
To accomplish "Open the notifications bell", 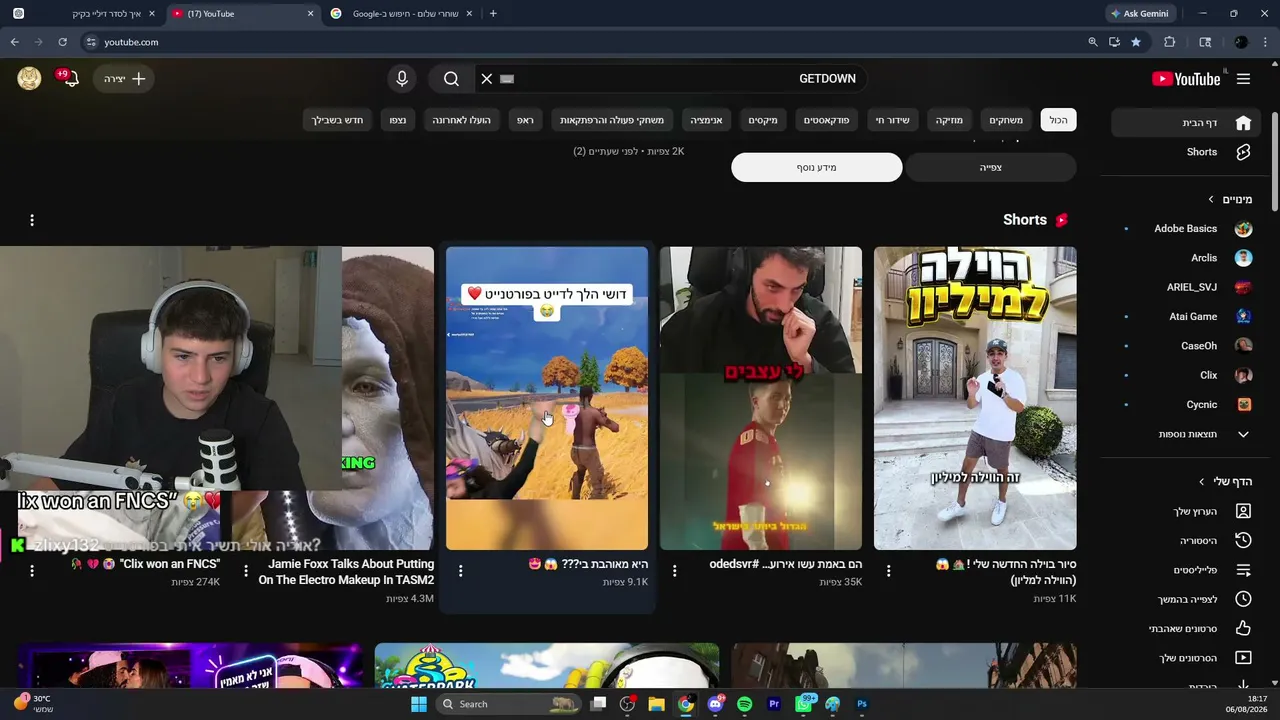I will click(70, 79).
